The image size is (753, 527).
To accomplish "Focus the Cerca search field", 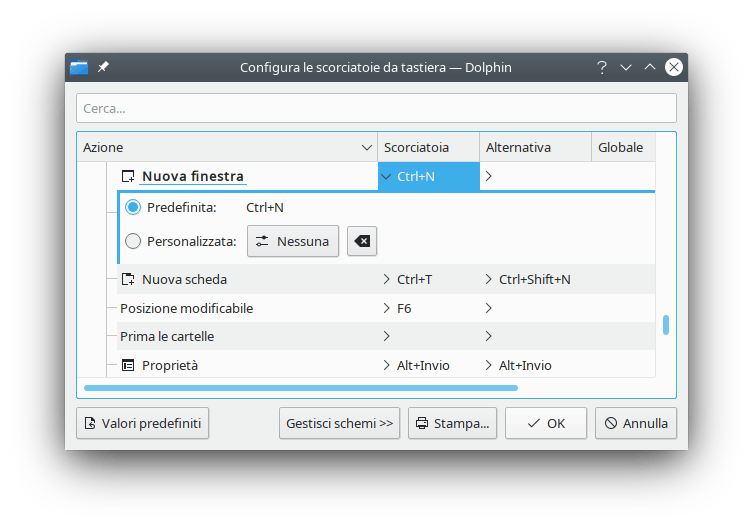I will pos(376,108).
